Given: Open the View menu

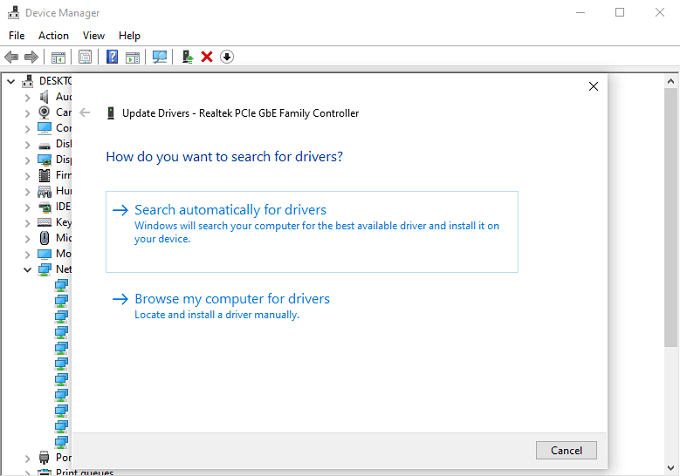Looking at the screenshot, I should [x=94, y=36].
